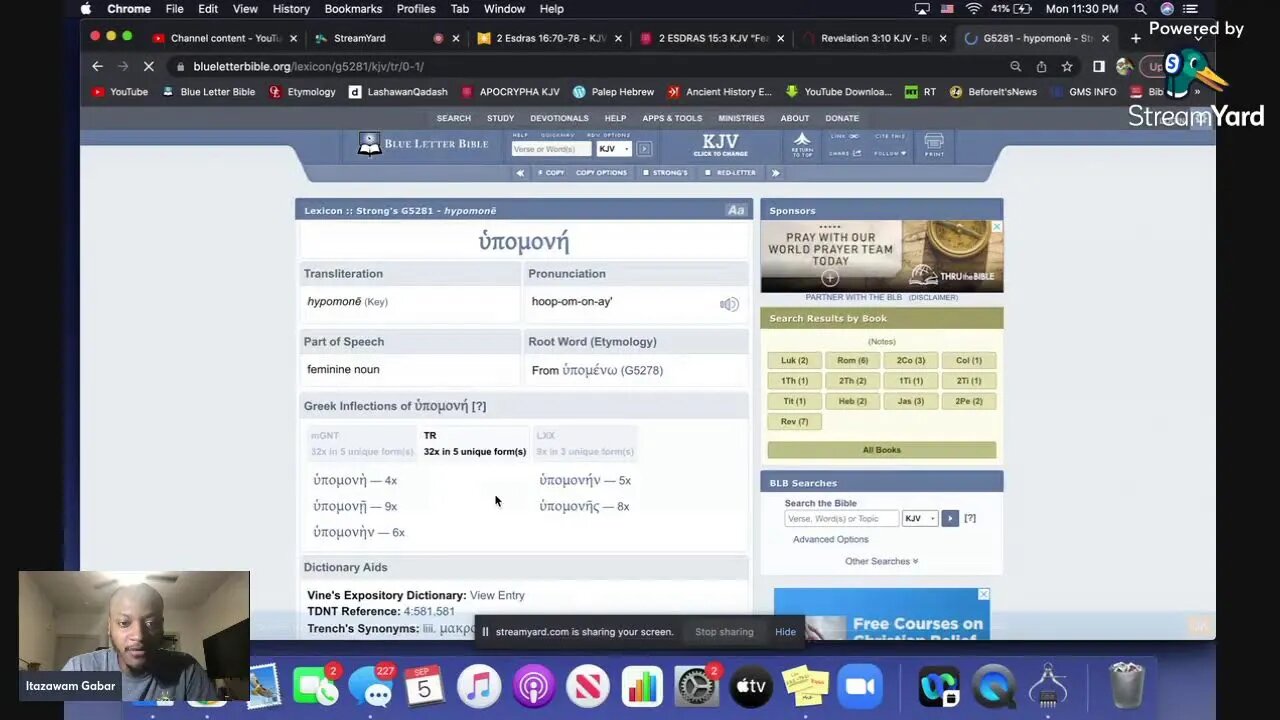Open Podcasts from the Dock

coord(533,687)
